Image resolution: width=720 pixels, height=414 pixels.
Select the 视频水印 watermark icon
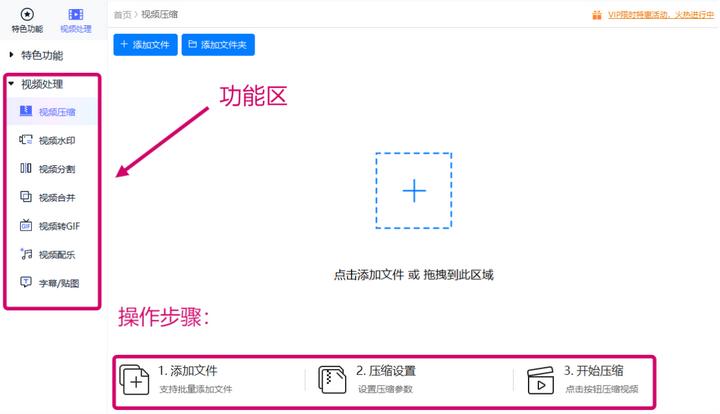(x=26, y=140)
